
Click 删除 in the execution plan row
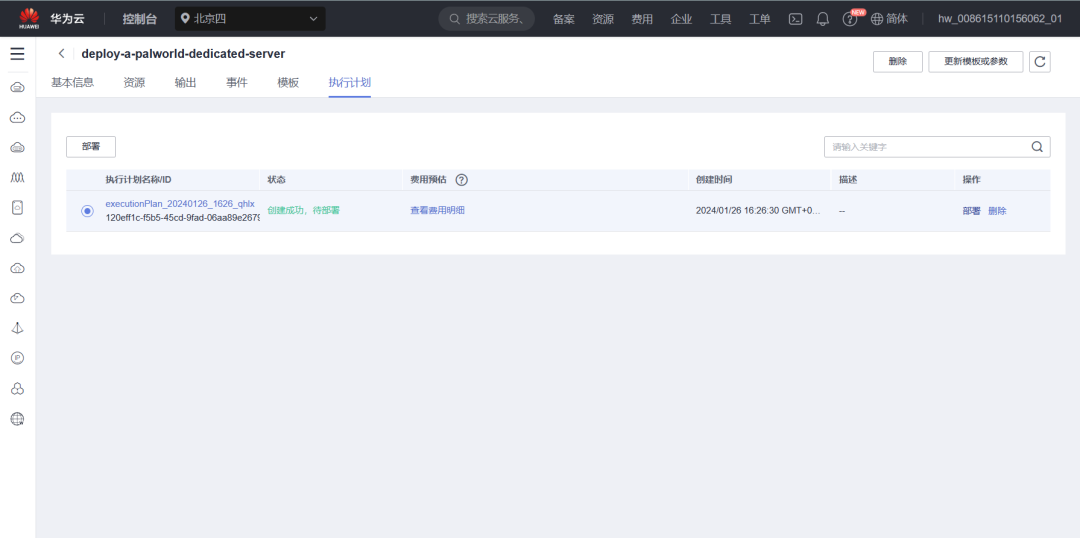tap(997, 211)
